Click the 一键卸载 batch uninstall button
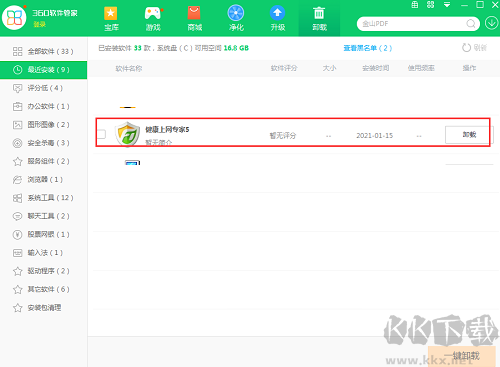The image size is (500, 367). (x=462, y=356)
